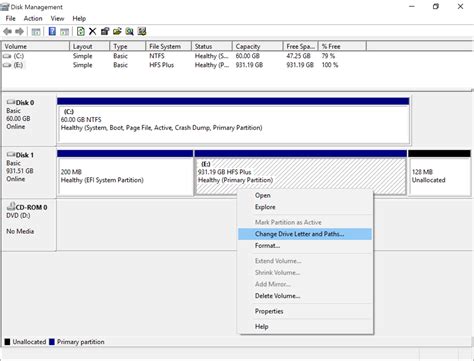Sort by the Status column header
Viewport: 474px width, 361px height.
212,46
